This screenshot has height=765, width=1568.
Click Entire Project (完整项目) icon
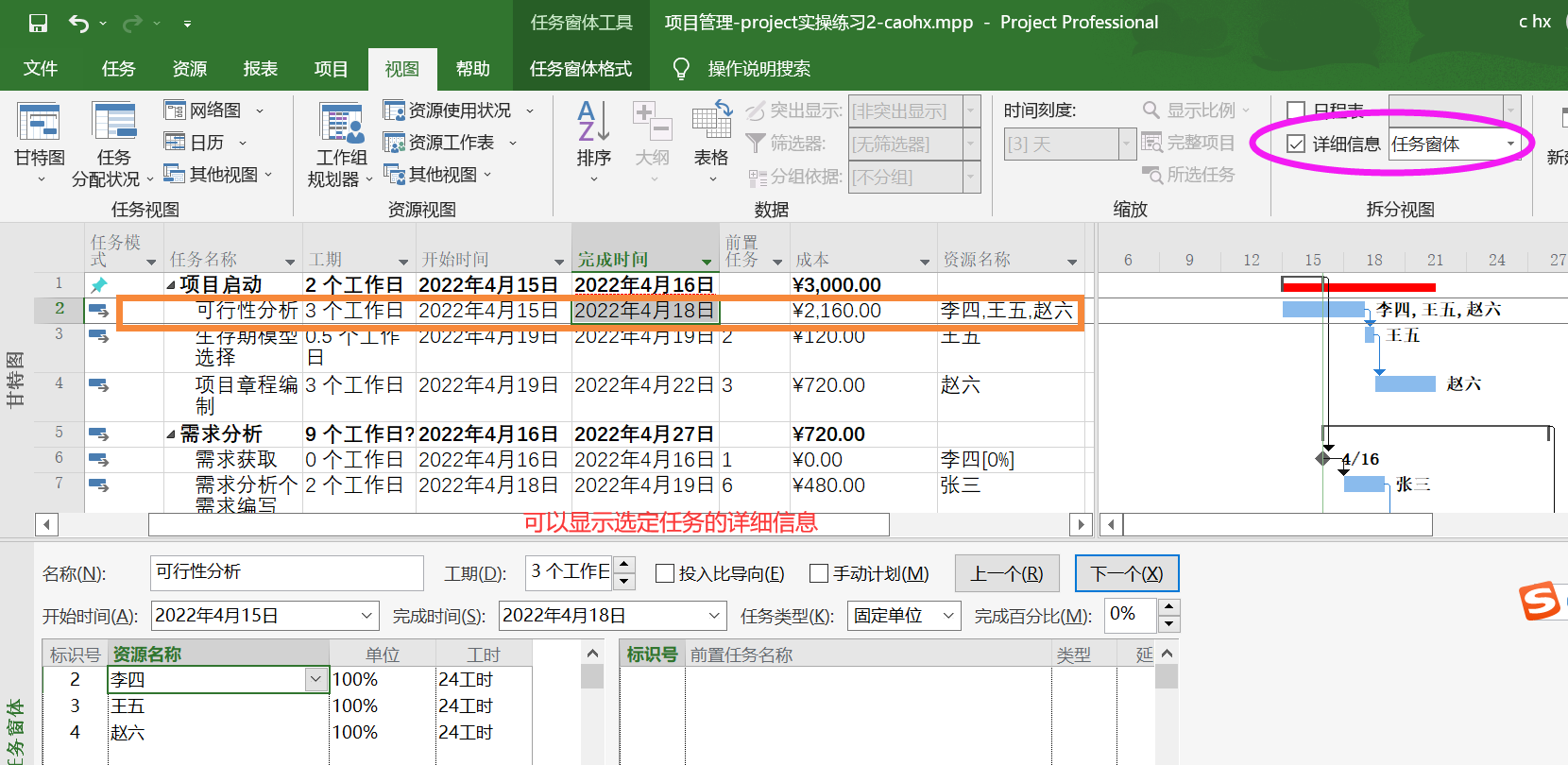pyautogui.click(x=1151, y=143)
